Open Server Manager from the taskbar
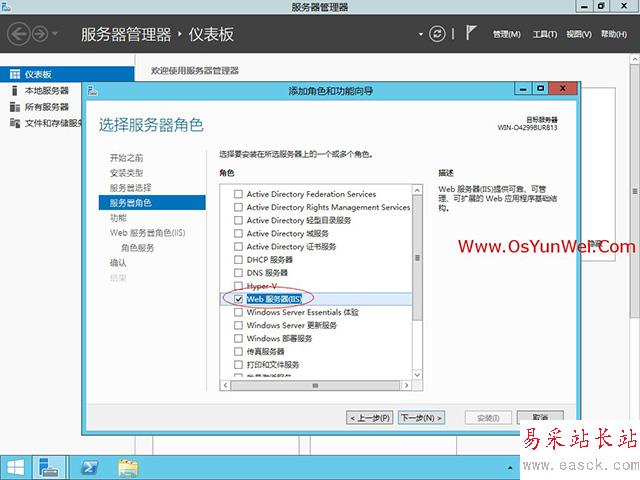 pos(49,467)
